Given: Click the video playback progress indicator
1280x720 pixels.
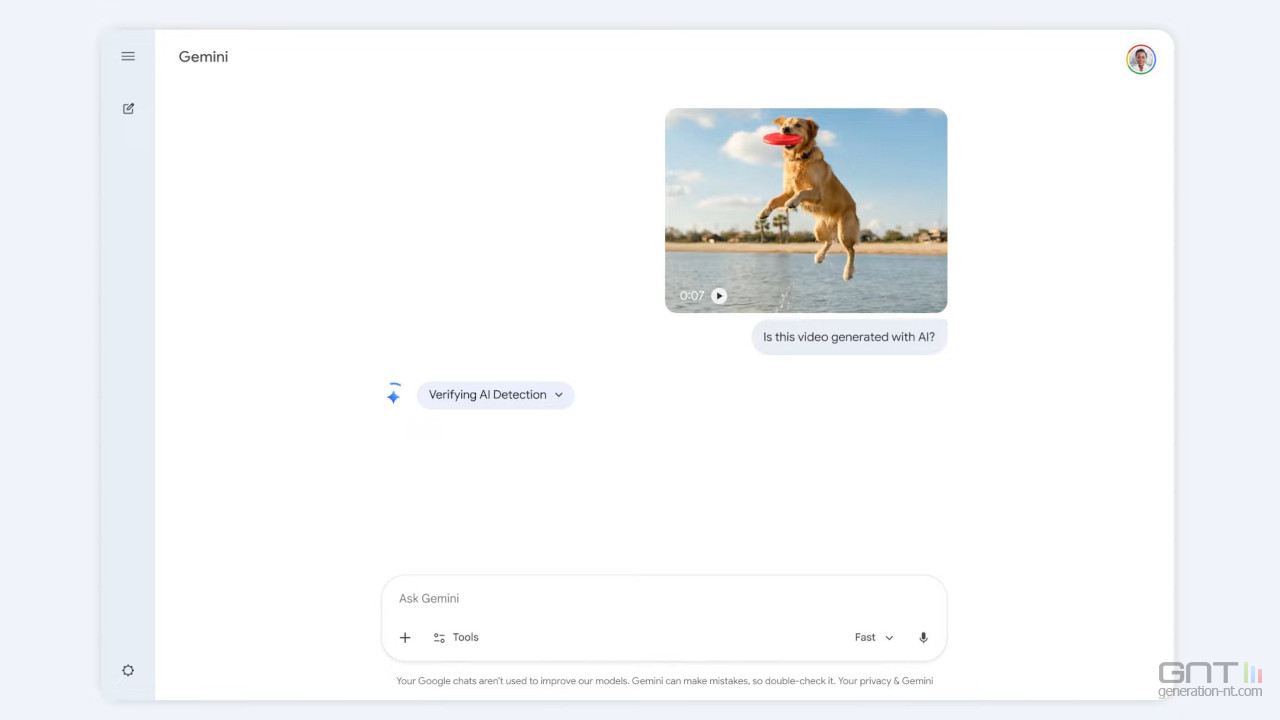Looking at the screenshot, I should tap(692, 295).
